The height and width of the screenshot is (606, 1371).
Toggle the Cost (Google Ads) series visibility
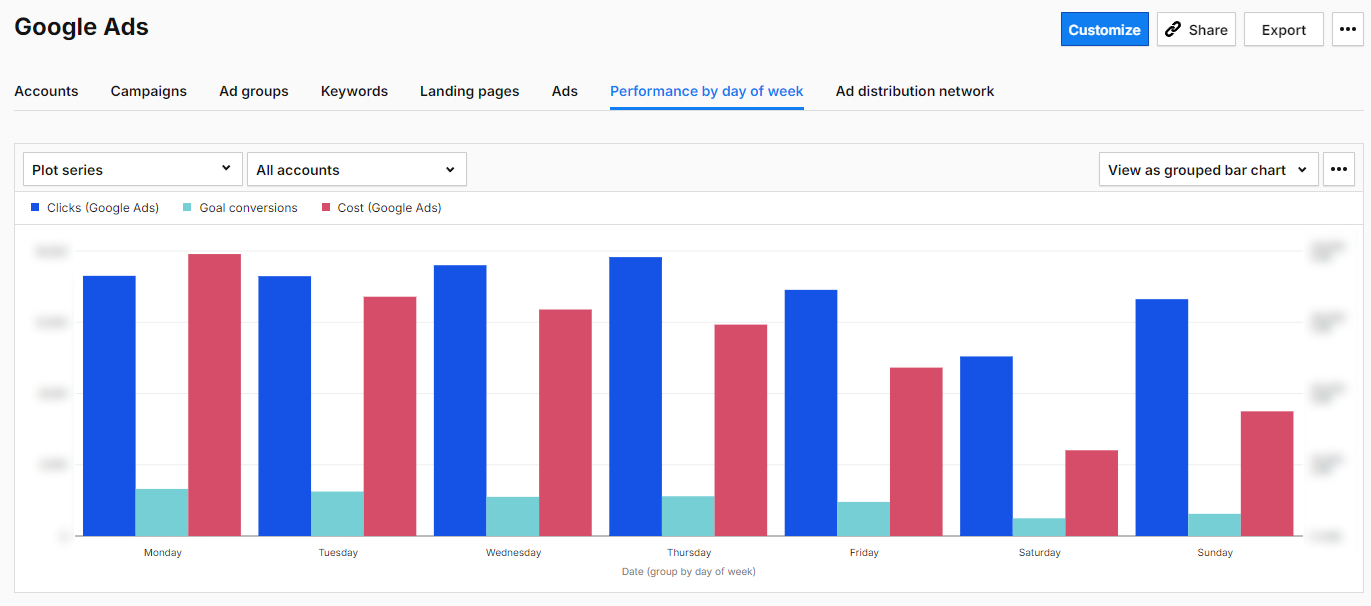point(381,207)
